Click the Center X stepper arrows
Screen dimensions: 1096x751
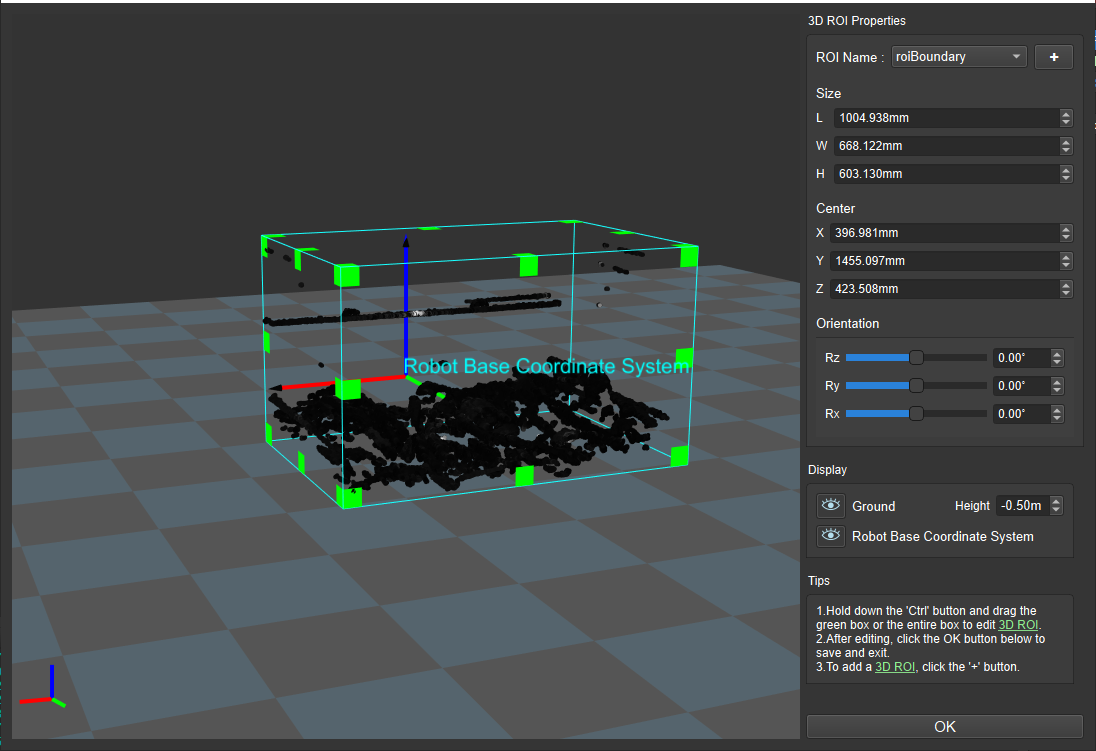pos(1066,233)
